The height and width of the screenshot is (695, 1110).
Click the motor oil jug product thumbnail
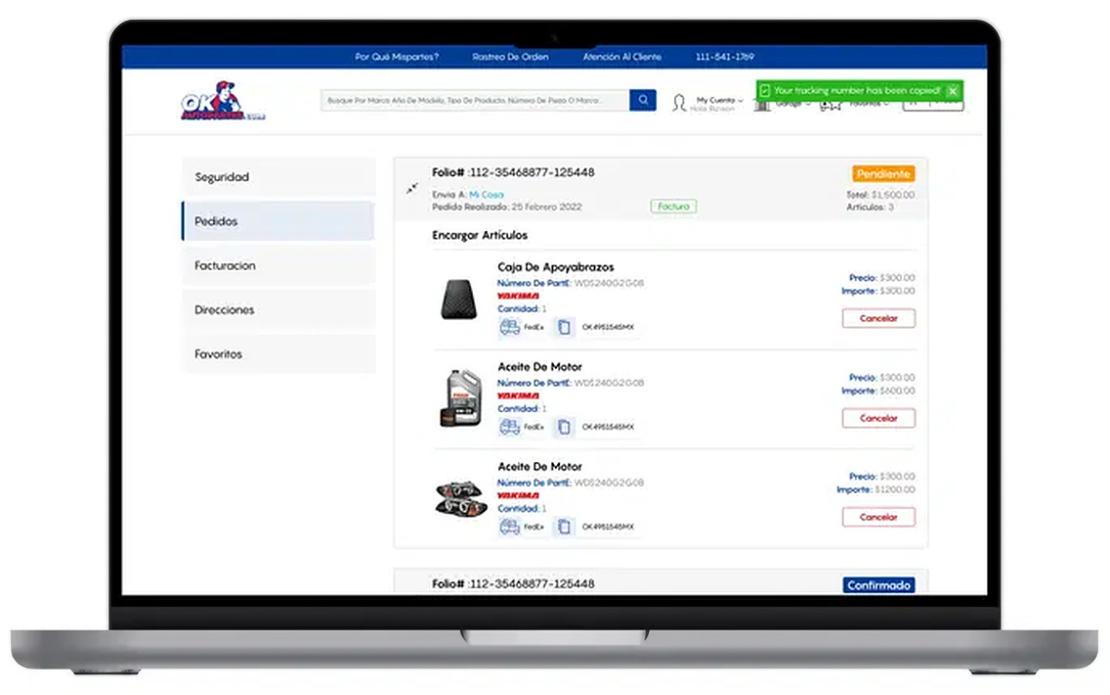tap(461, 398)
